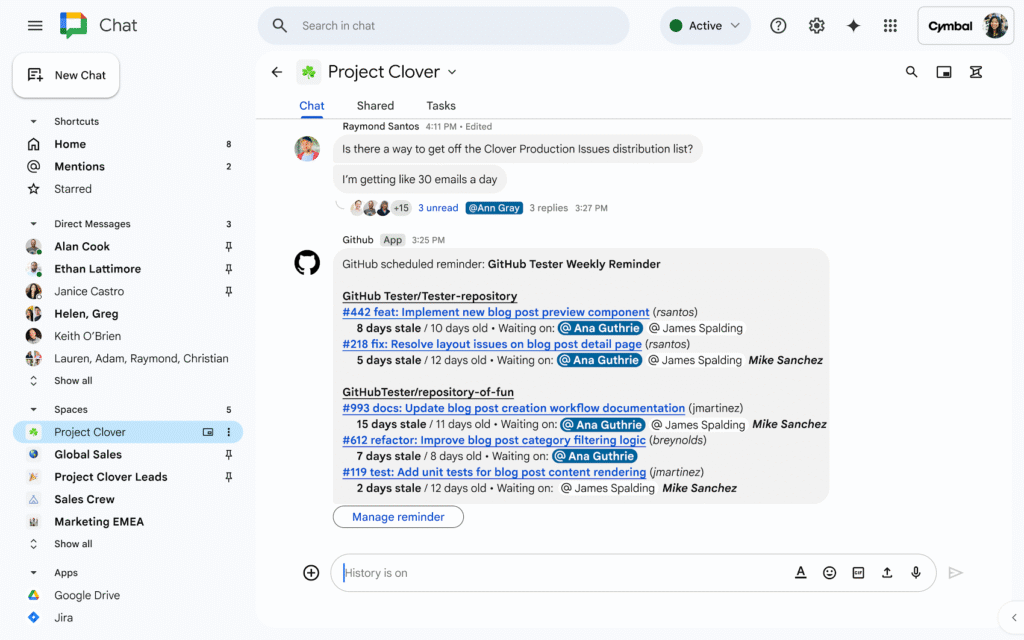Open the Active status dropdown
The height and width of the screenshot is (640, 1024).
(705, 26)
